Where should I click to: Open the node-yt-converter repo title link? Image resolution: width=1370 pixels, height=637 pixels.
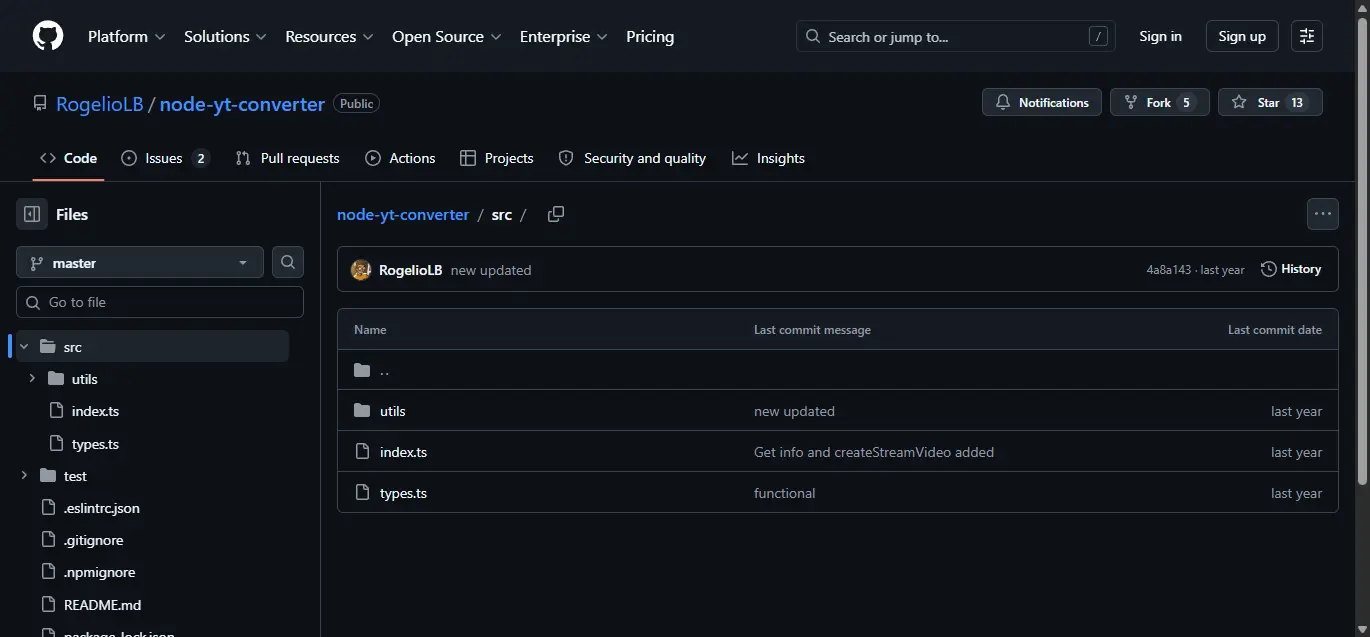(x=242, y=104)
